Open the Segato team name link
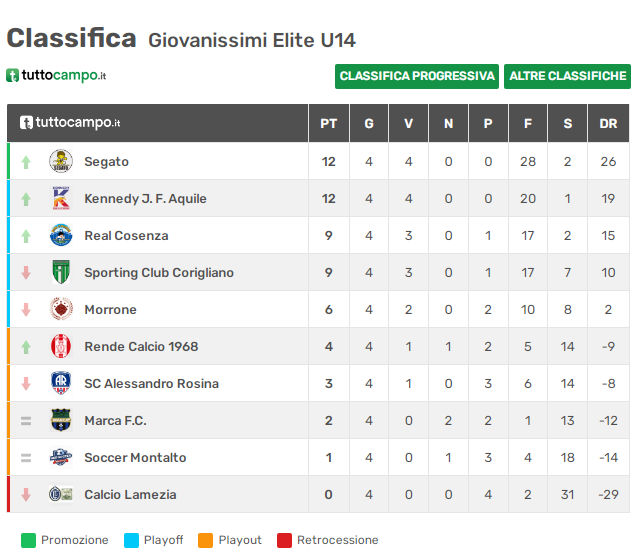This screenshot has width=636, height=549. (106, 161)
